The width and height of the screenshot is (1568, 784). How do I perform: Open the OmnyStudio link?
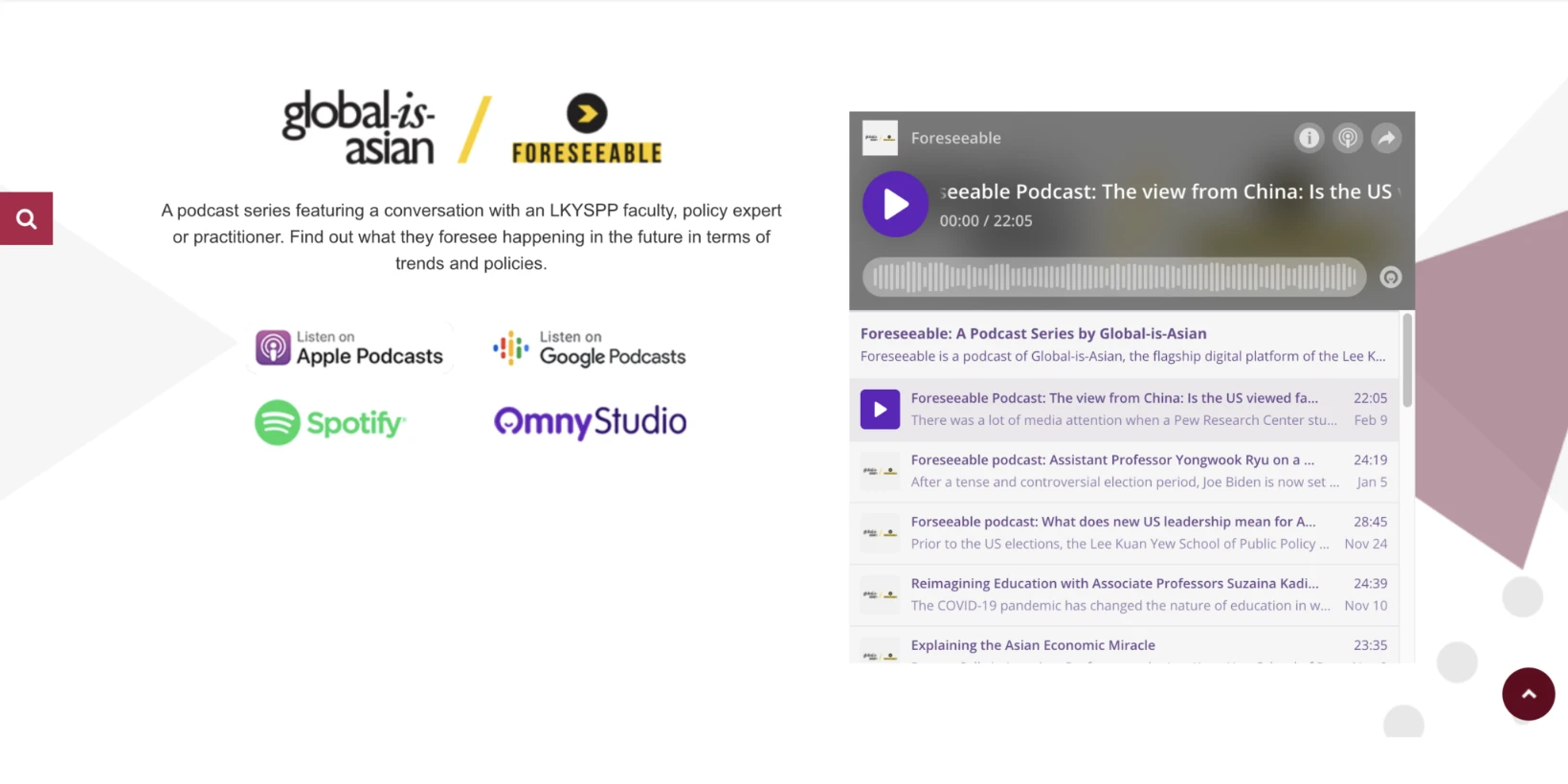tap(590, 421)
